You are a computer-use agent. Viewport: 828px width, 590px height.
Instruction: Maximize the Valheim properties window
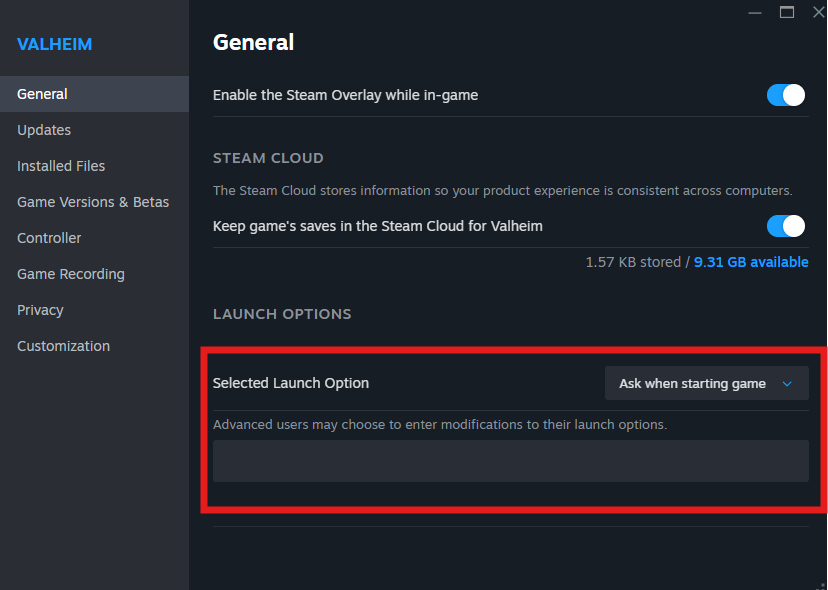pyautogui.click(x=786, y=12)
